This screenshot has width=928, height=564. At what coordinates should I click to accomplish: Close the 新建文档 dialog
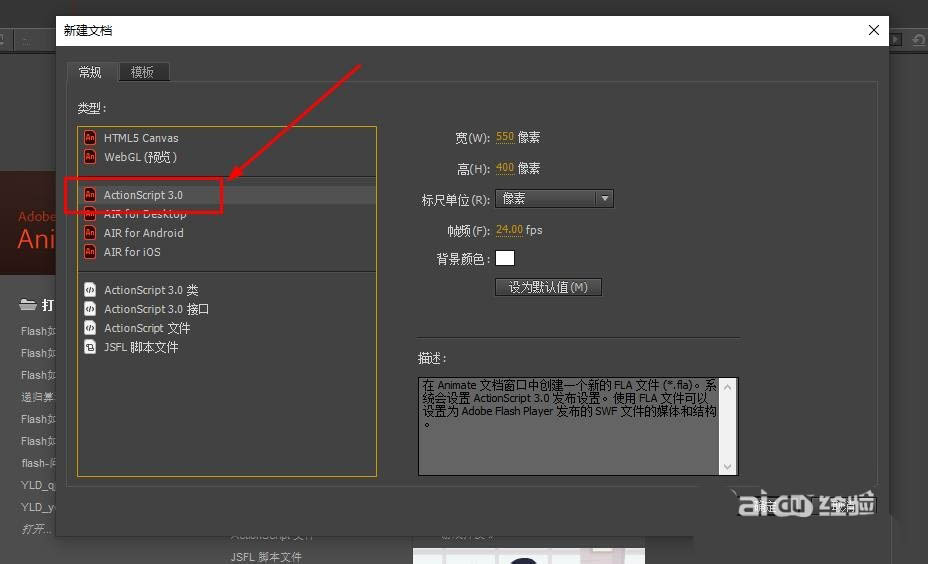point(874,30)
